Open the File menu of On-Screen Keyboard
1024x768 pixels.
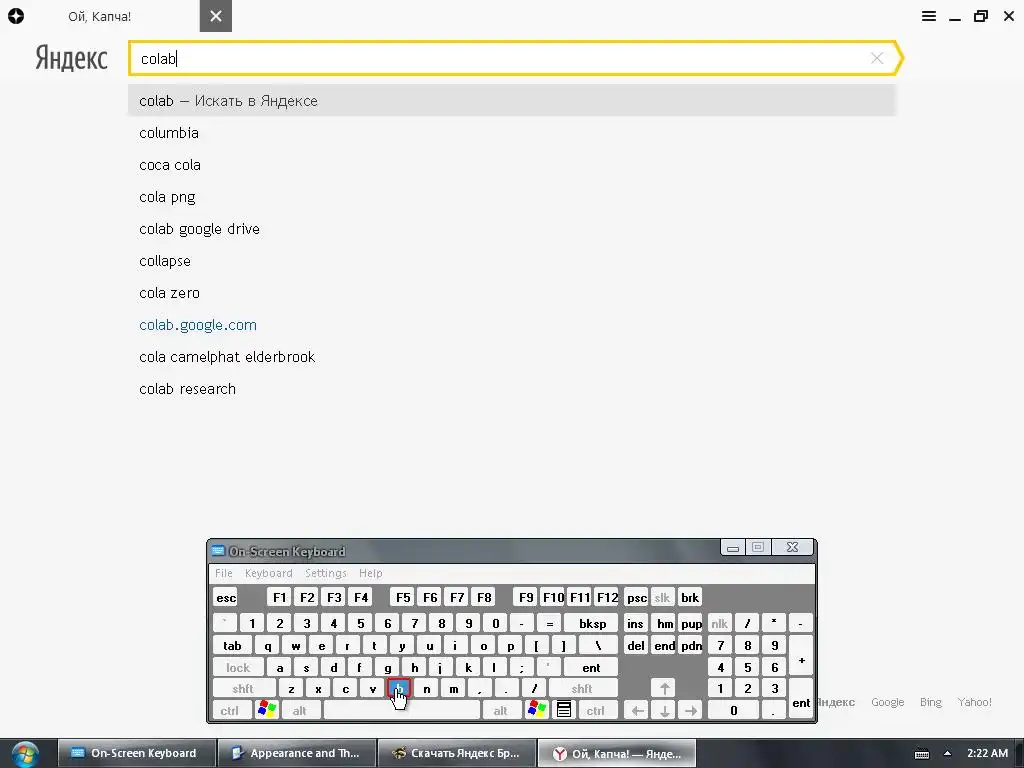(223, 573)
